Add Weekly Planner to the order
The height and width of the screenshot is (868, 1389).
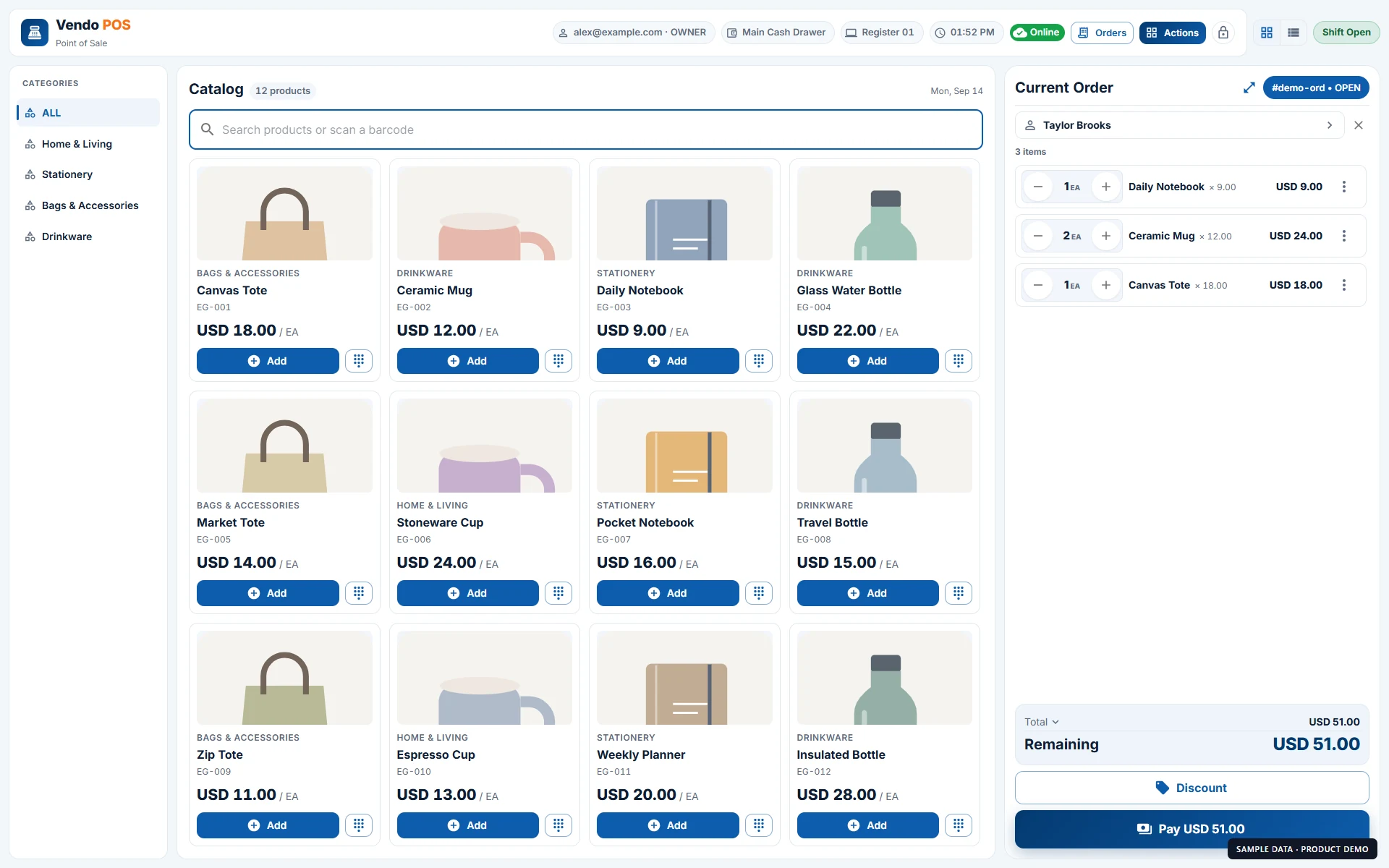[x=667, y=825]
